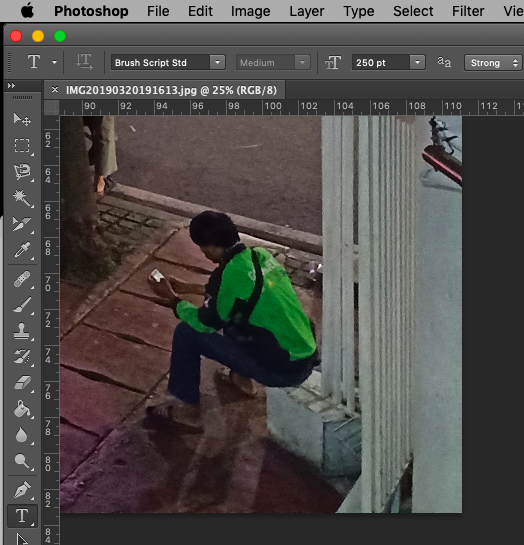This screenshot has height=545, width=524.
Task: Choose the Magic Wand tool
Action: (x=22, y=197)
